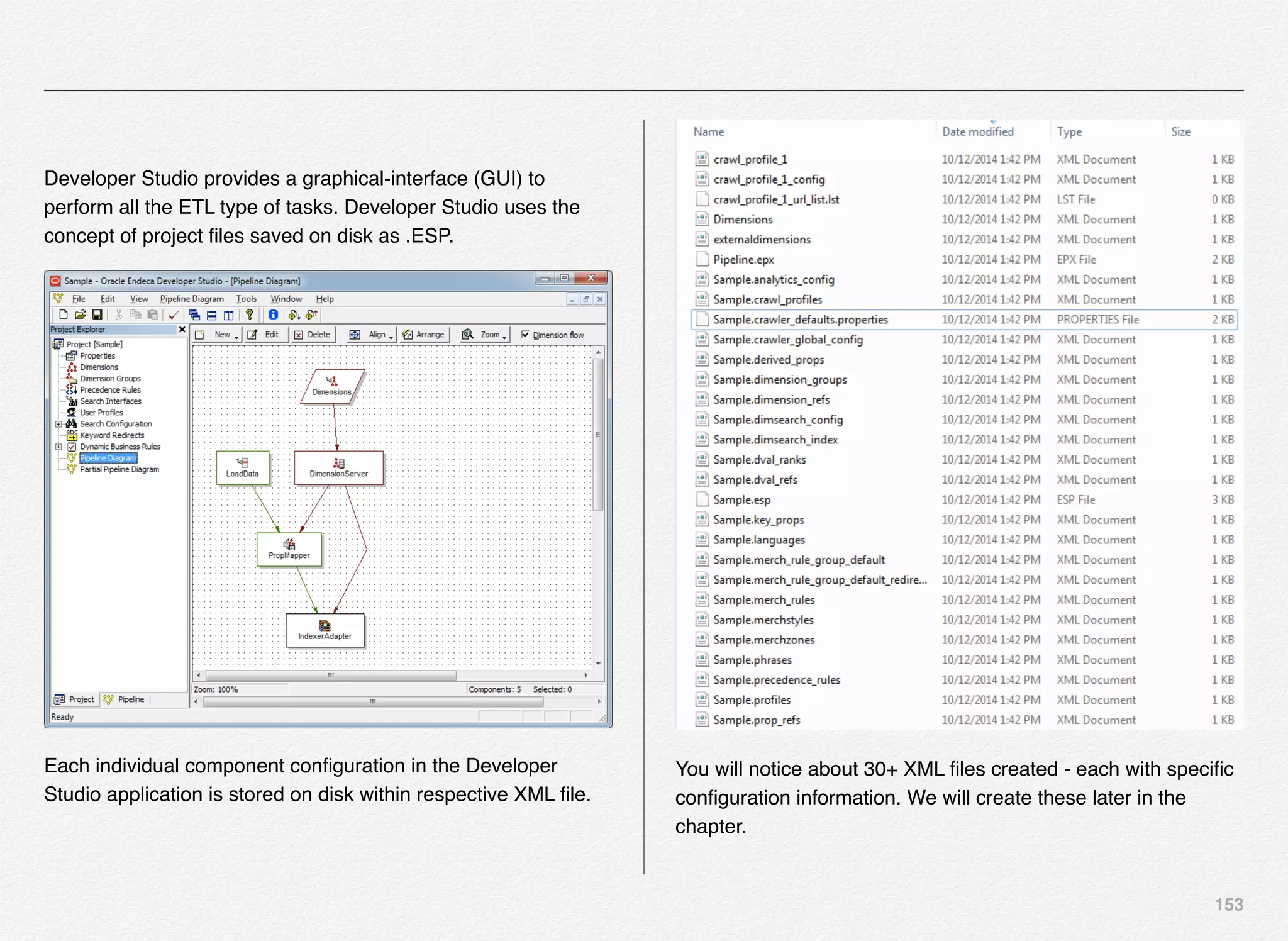The width and height of the screenshot is (1288, 941).
Task: Open the New dropdown in diagram toolbar
Action: (218, 335)
